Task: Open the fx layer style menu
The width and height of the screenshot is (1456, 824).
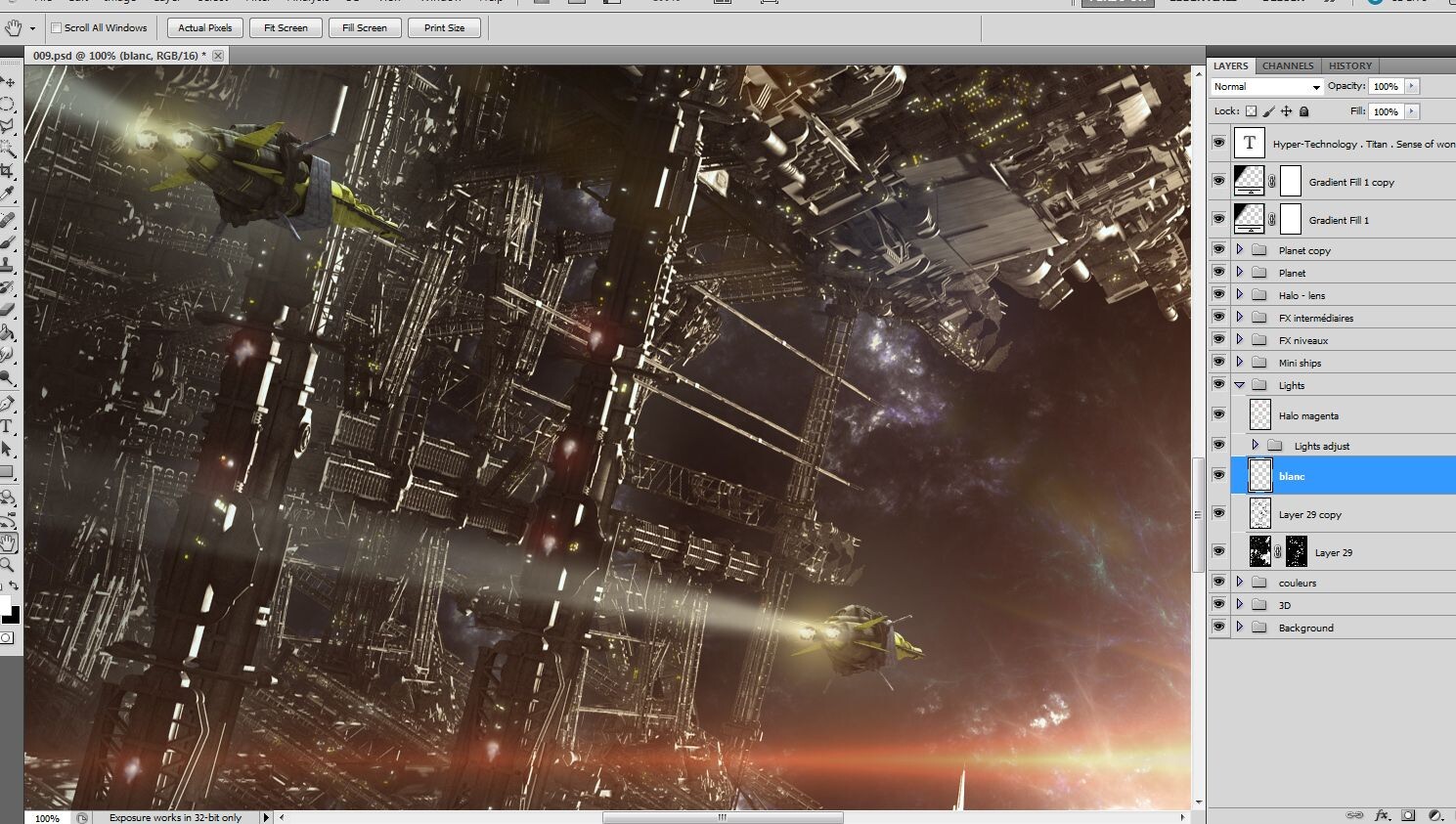Action: 1382,814
